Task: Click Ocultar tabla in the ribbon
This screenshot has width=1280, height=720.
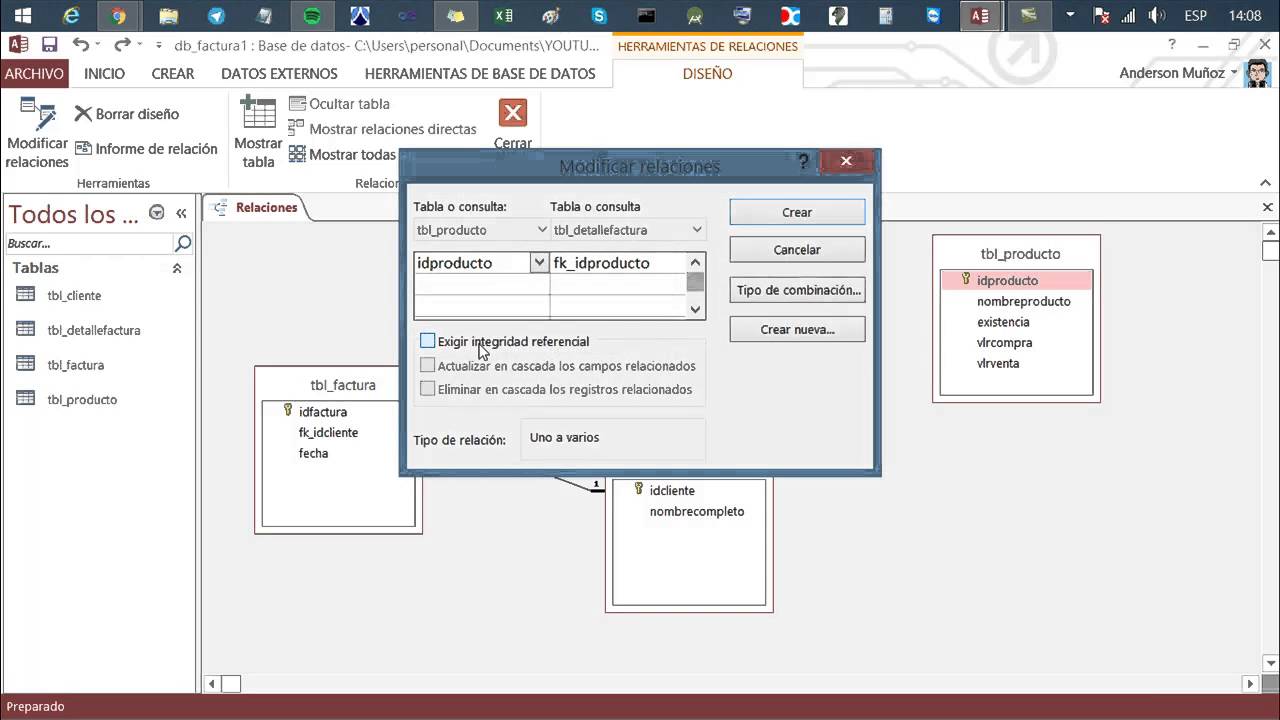Action: pos(339,104)
